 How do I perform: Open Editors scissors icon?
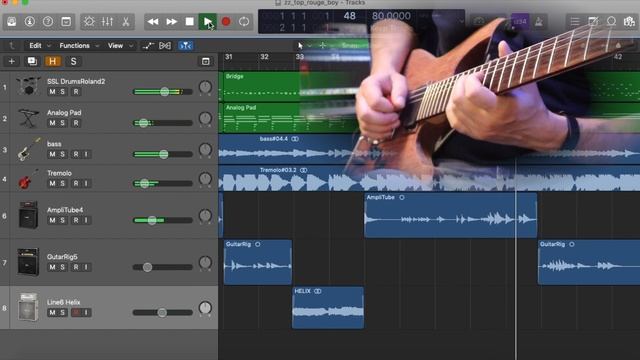pyautogui.click(x=126, y=22)
